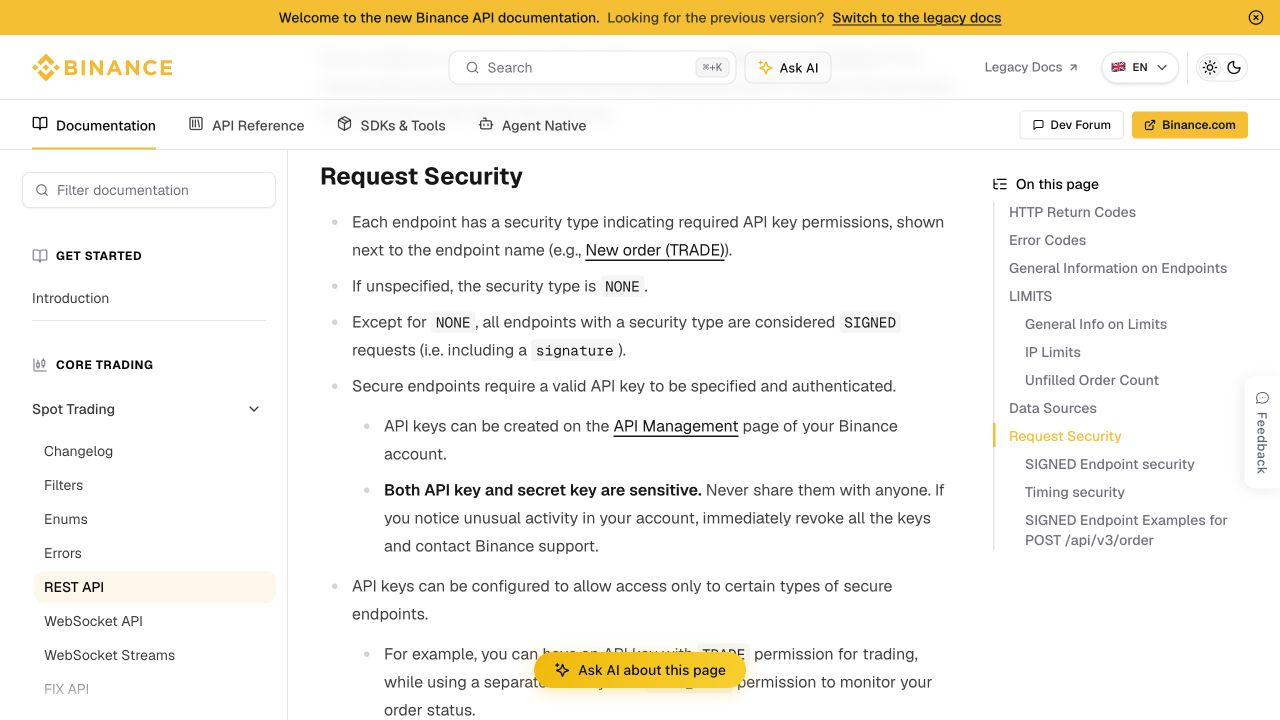This screenshot has height=720, width=1280.
Task: Click the Documentation book icon
Action: (x=40, y=124)
